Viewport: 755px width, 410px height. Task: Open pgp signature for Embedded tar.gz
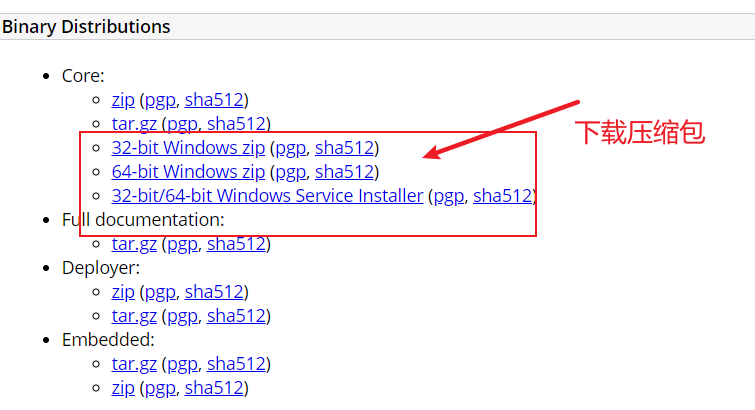(181, 364)
